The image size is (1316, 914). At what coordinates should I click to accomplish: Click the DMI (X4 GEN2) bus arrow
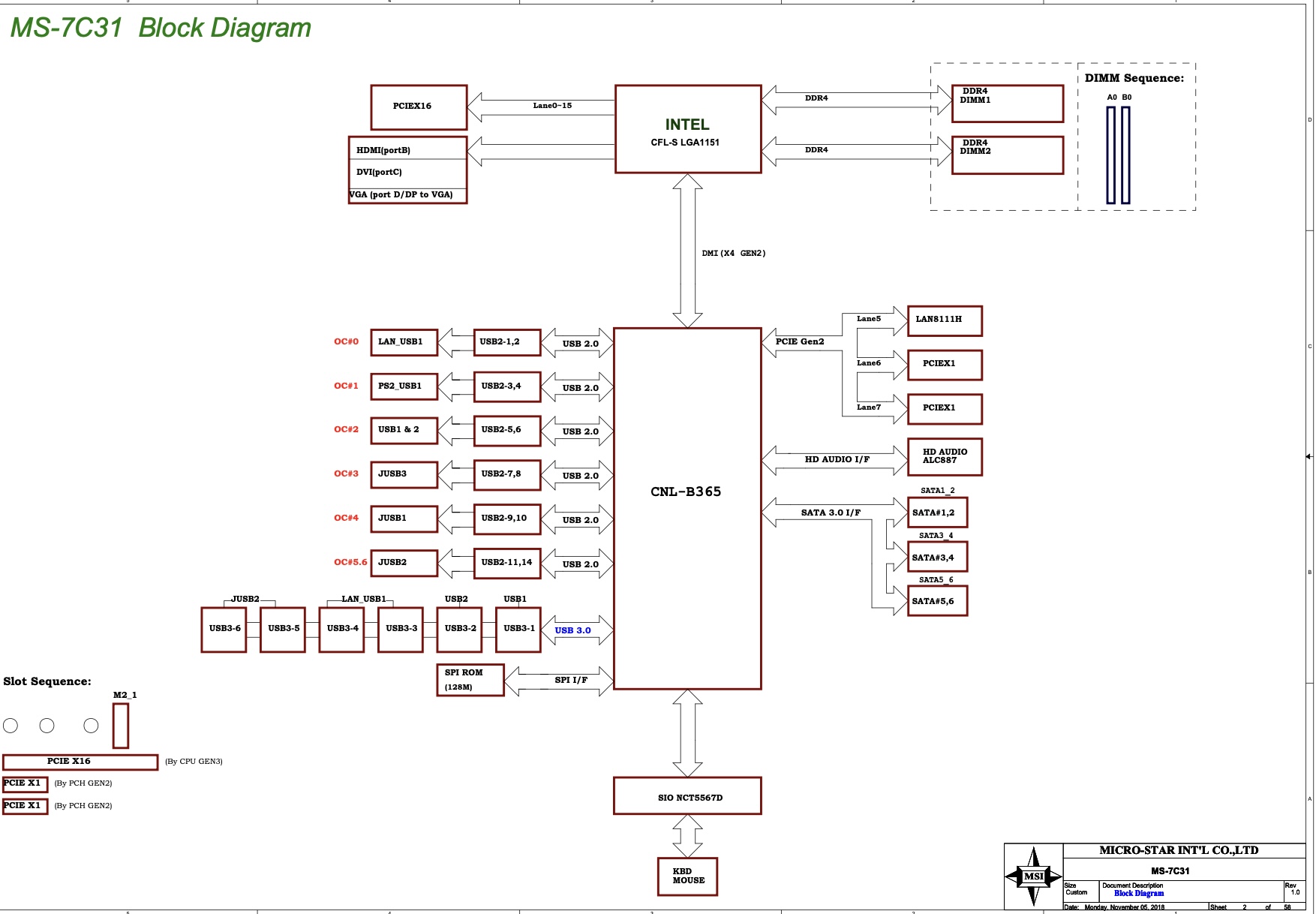(x=687, y=251)
